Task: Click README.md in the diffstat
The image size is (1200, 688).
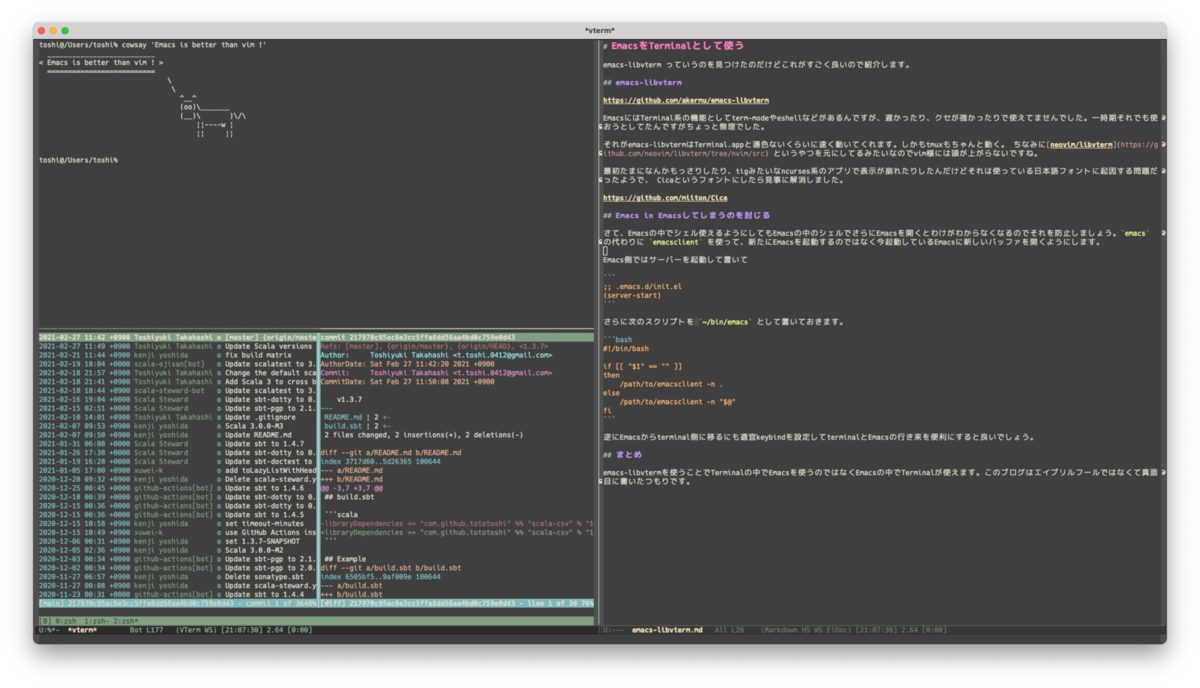Action: pyautogui.click(x=343, y=418)
